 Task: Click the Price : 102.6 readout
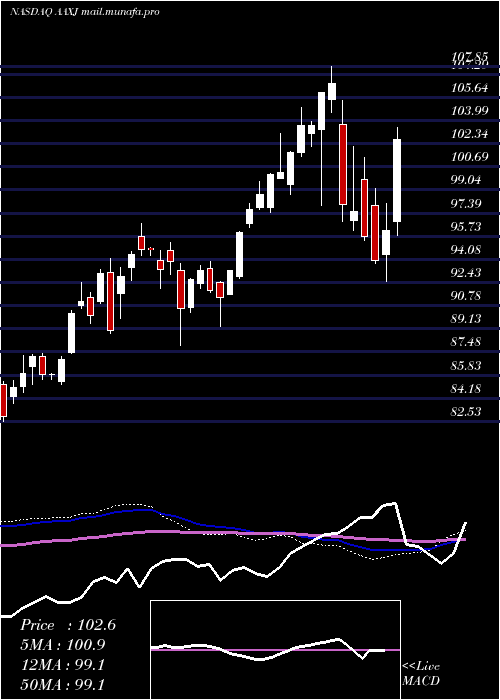pos(68,625)
